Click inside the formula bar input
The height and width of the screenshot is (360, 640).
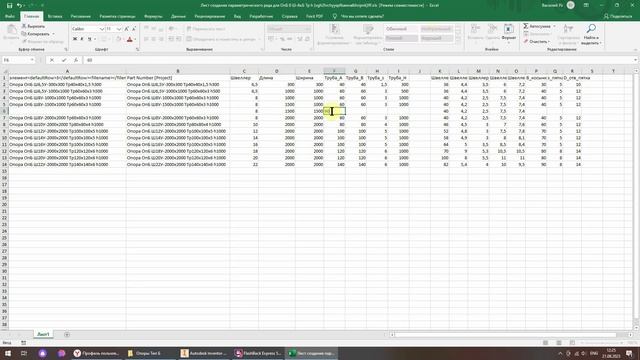pos(359,60)
